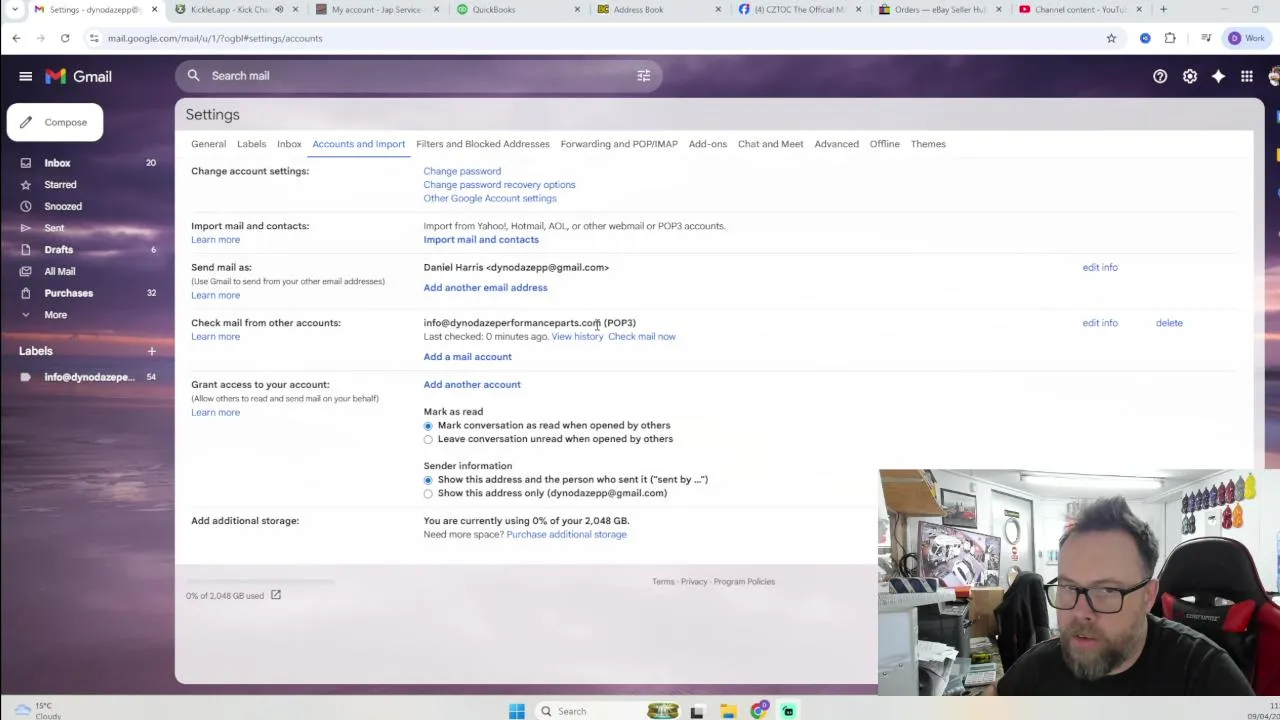Open the Google apps grid
1280x720 pixels.
[x=1247, y=77]
